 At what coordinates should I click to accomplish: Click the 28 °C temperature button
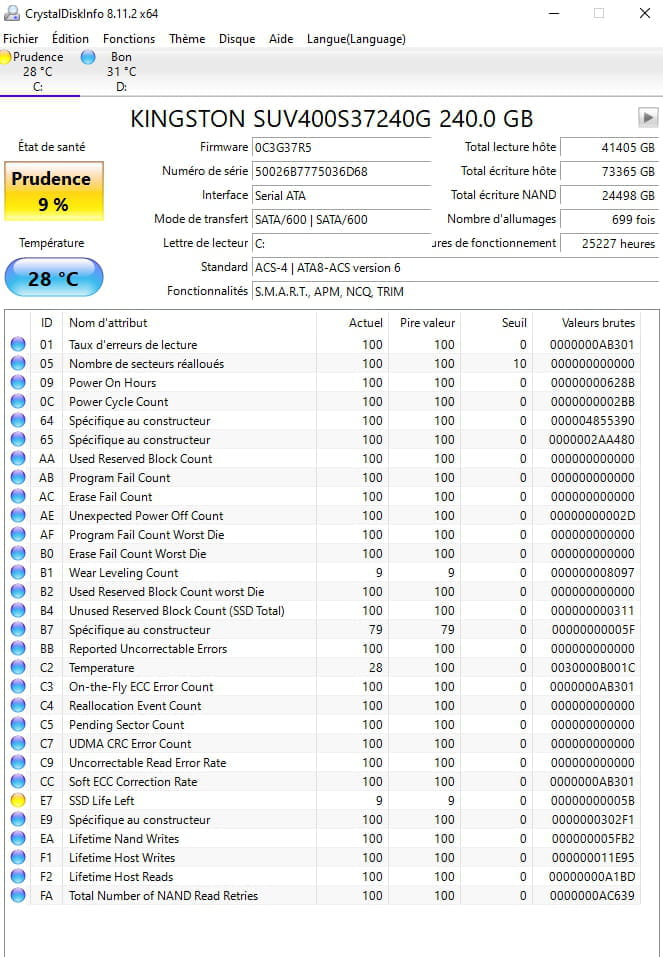coord(54,278)
